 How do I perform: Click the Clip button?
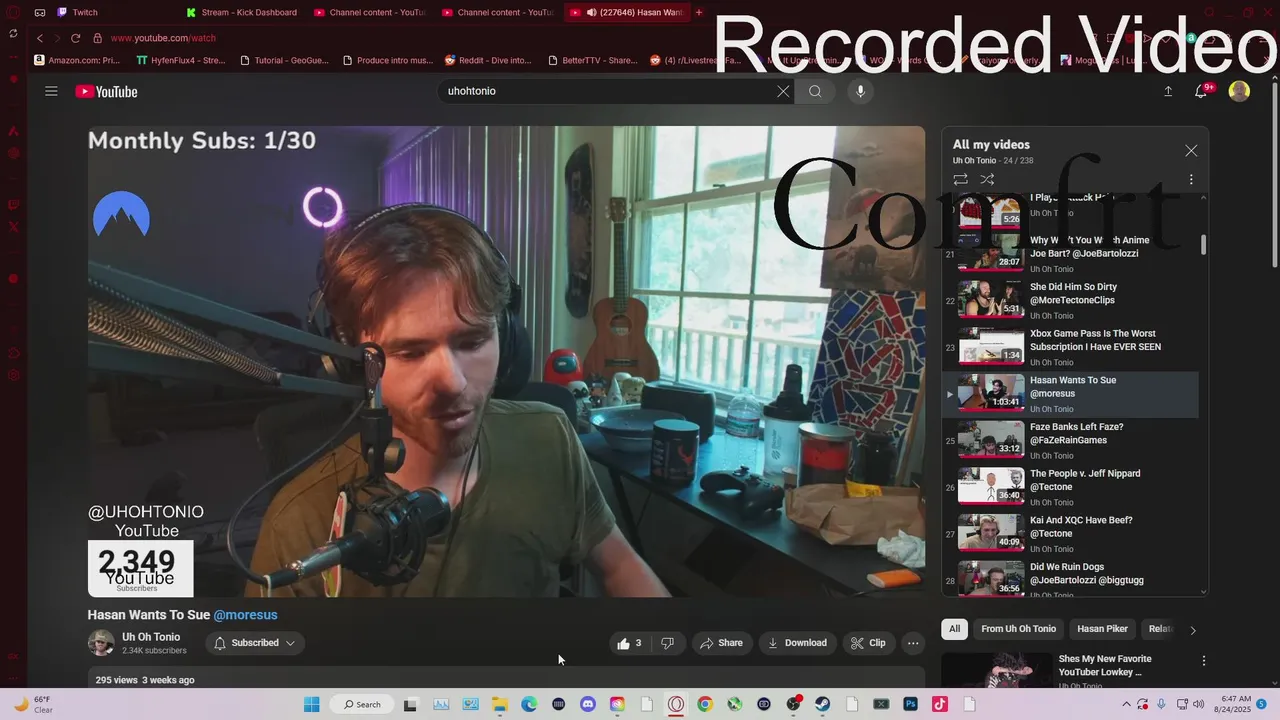tap(868, 643)
